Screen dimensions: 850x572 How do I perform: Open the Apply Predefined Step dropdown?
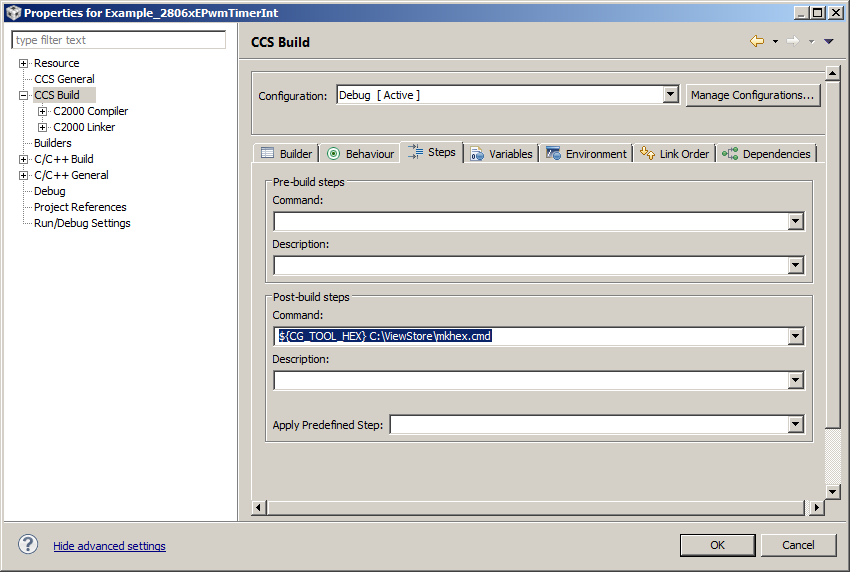click(795, 425)
